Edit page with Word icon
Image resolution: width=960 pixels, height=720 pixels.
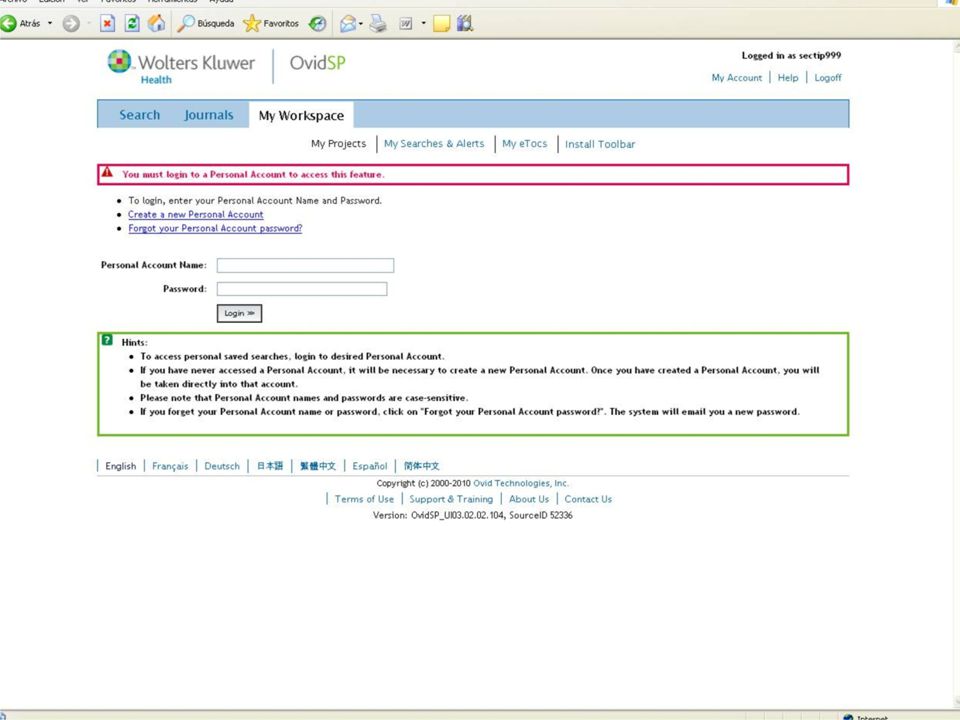point(405,24)
